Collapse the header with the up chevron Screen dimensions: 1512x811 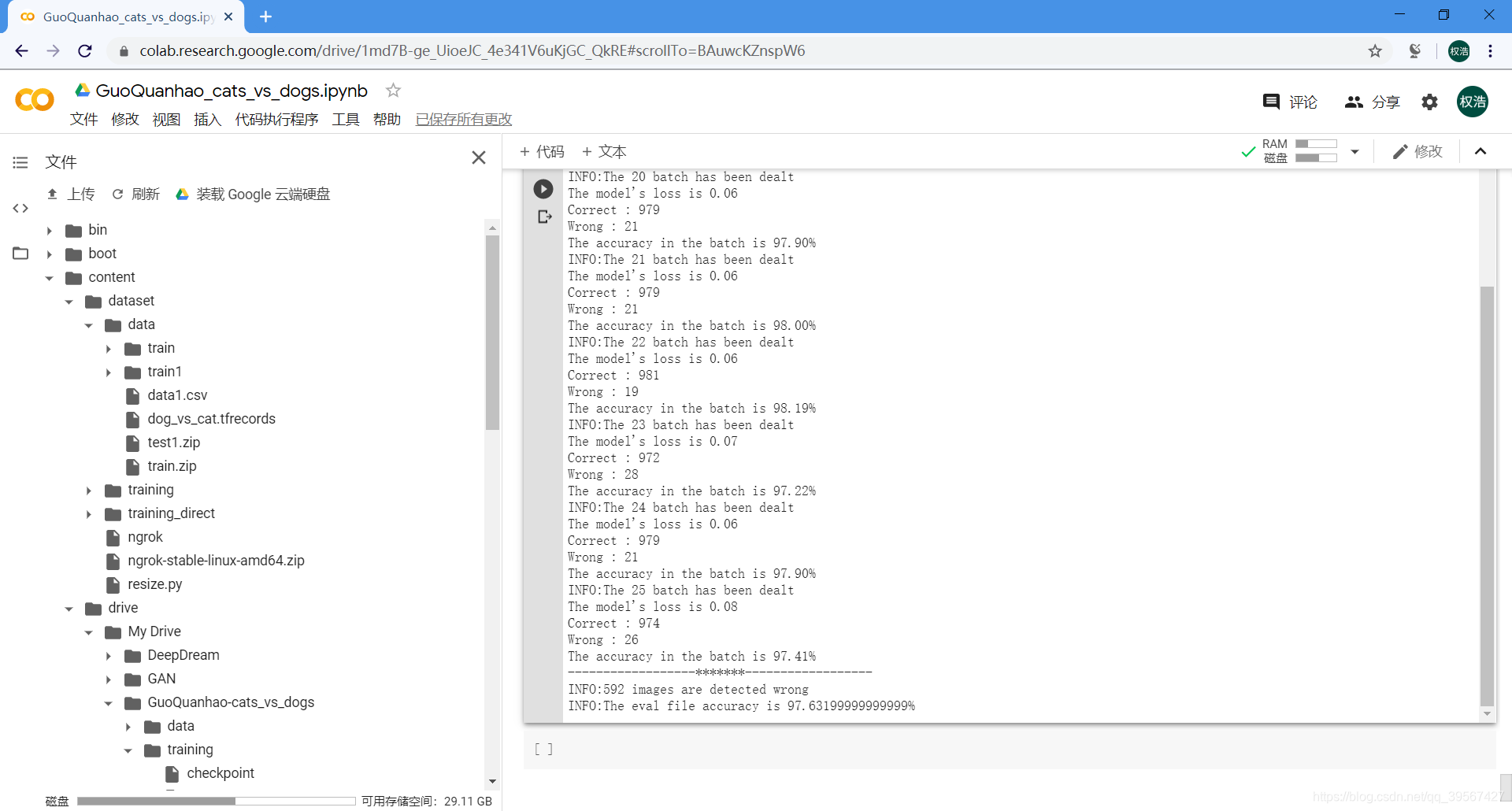(1480, 151)
